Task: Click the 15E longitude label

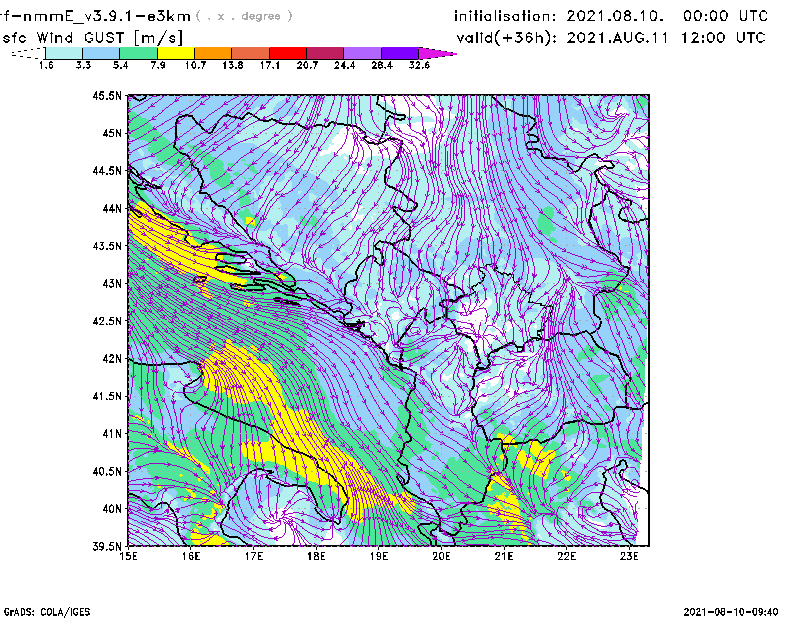Action: coord(128,556)
